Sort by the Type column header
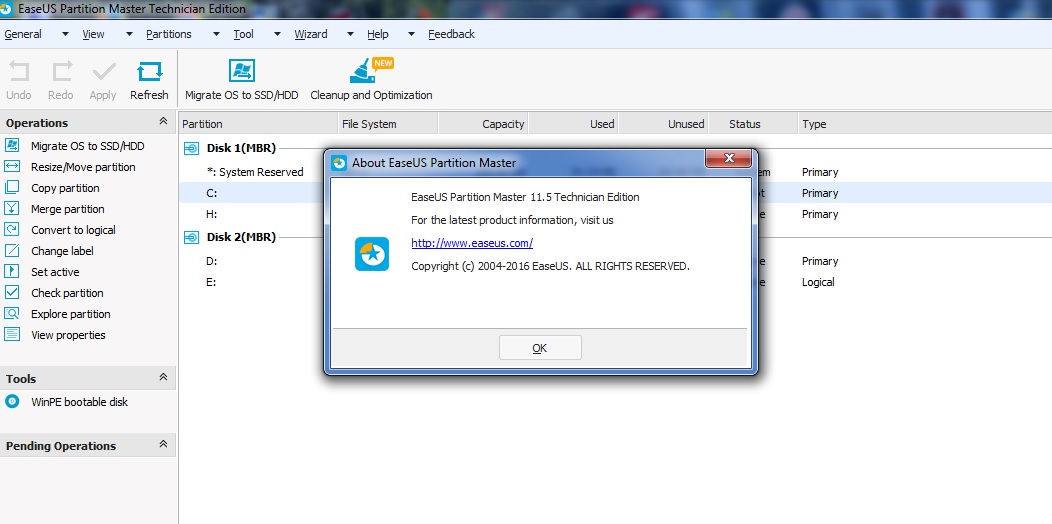The height and width of the screenshot is (524, 1052). point(925,124)
